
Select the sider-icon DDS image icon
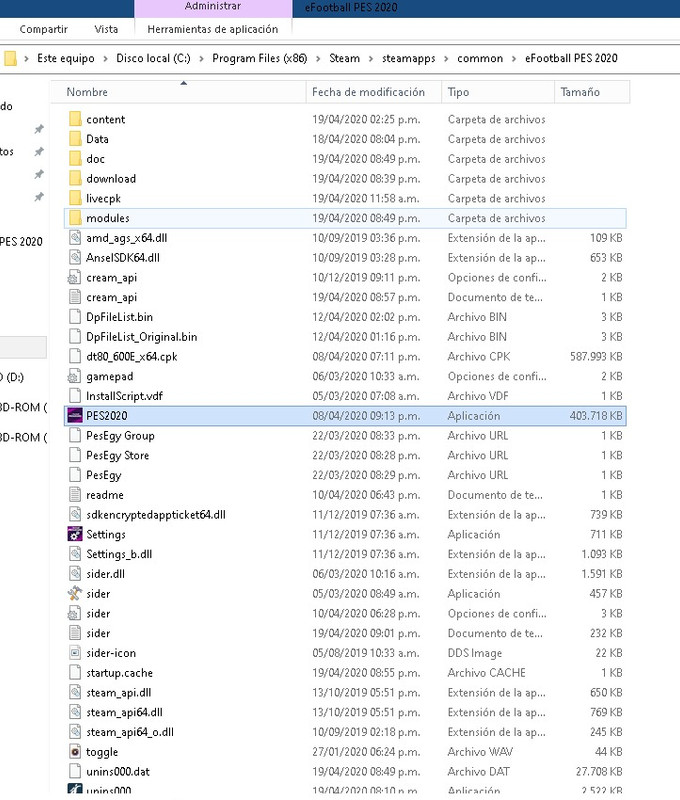click(x=75, y=653)
